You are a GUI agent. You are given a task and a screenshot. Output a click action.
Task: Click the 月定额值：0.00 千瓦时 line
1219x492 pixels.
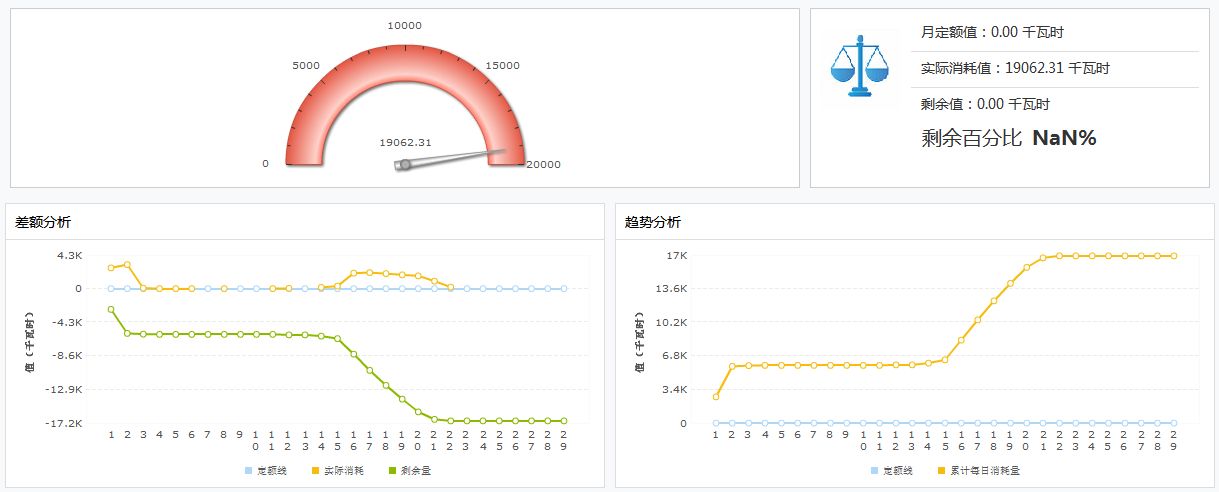coord(992,32)
